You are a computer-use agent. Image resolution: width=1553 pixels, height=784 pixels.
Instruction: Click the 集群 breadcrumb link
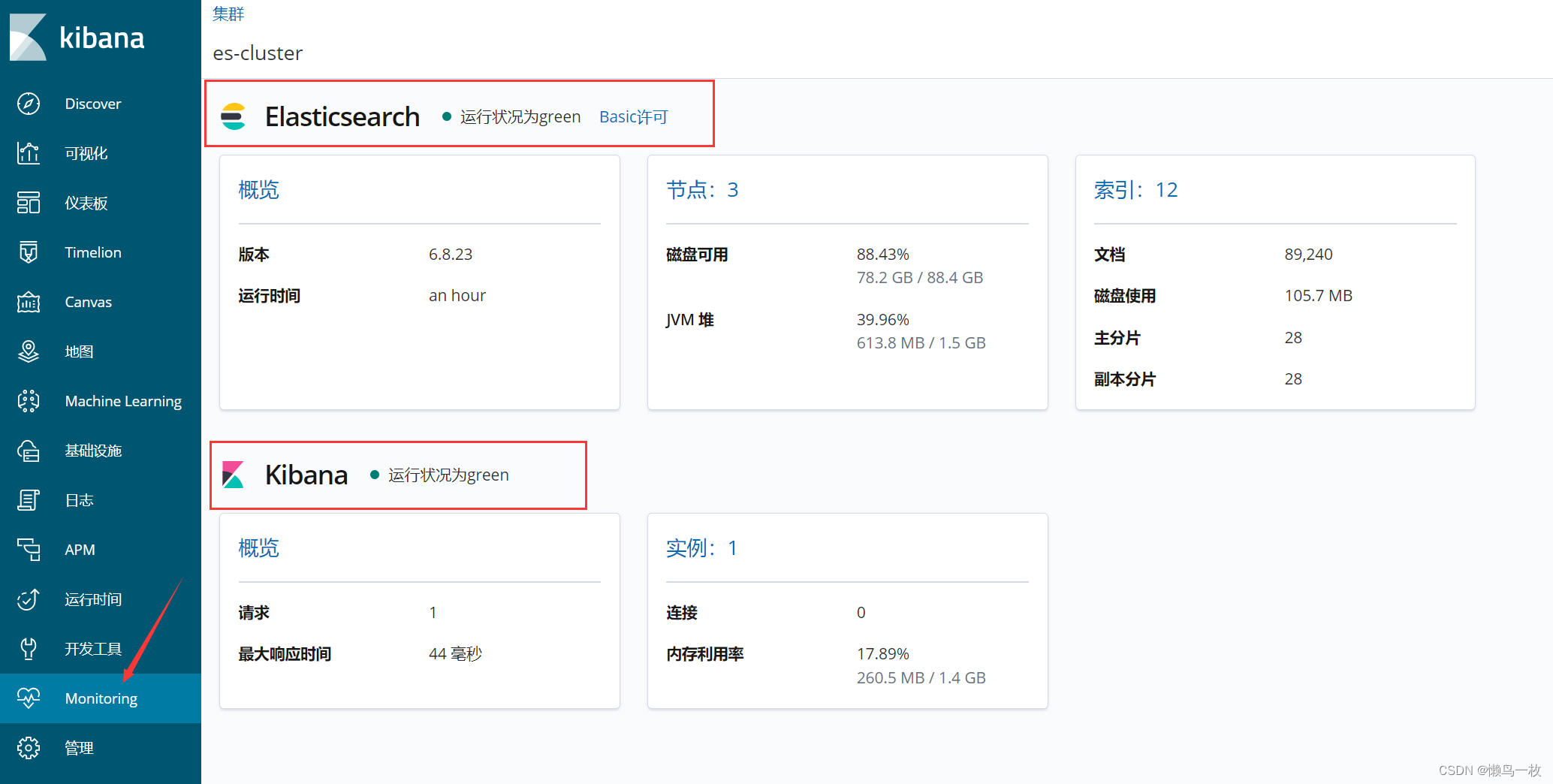[x=228, y=14]
